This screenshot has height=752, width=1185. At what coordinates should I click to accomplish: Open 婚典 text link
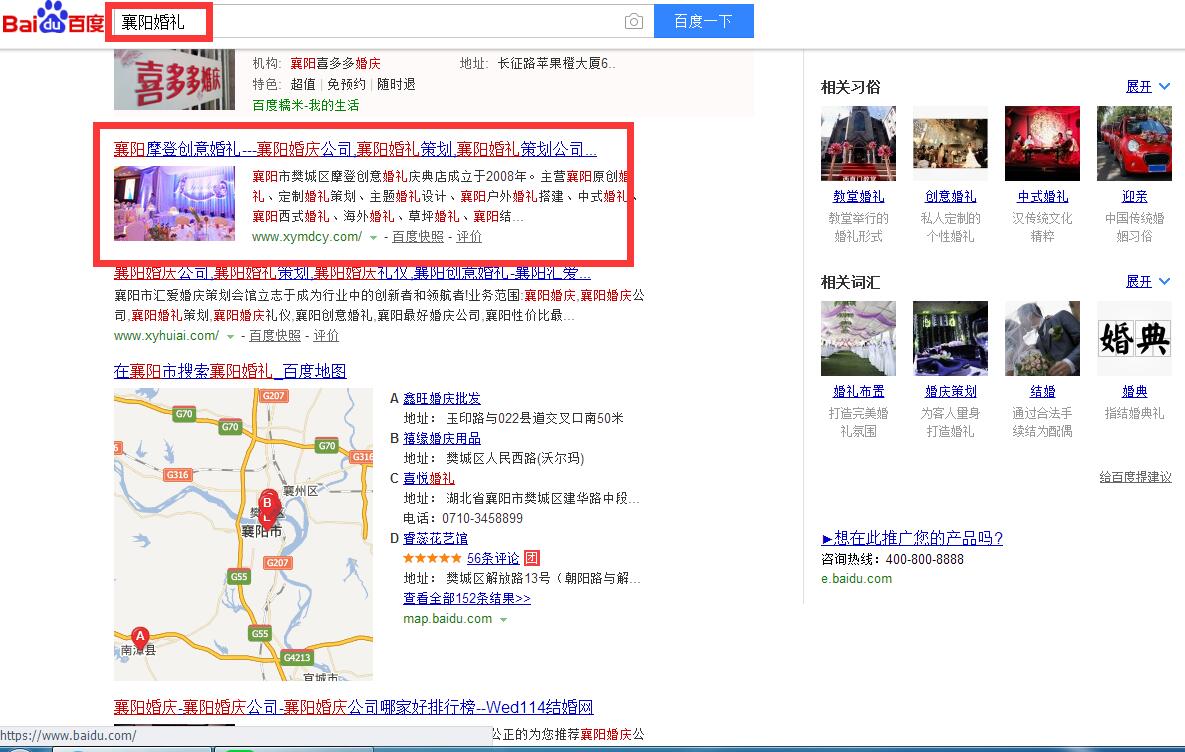(x=1134, y=391)
